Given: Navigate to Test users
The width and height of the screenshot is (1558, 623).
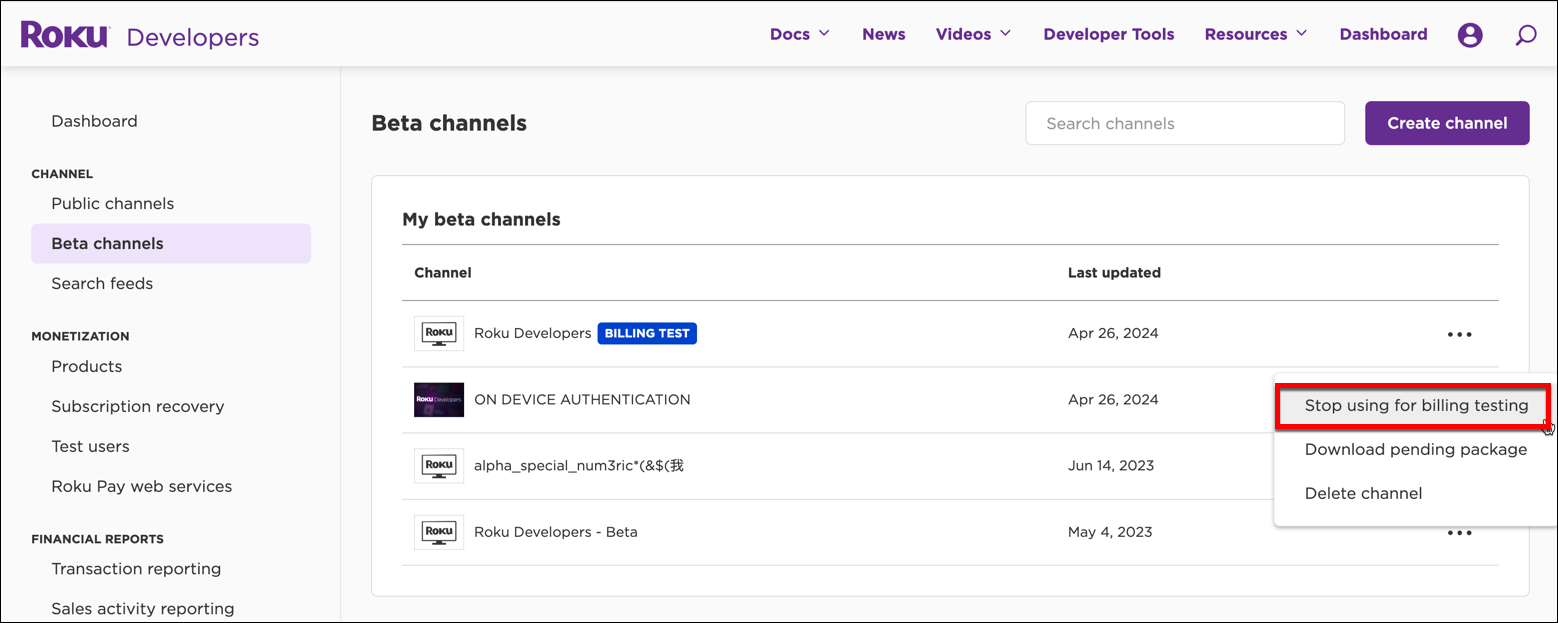Looking at the screenshot, I should point(90,446).
